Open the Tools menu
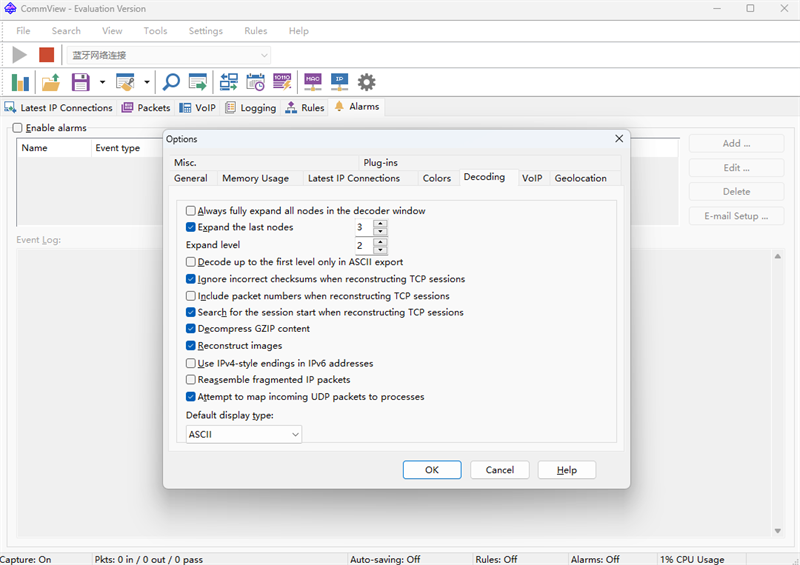The image size is (800, 565). [x=155, y=31]
